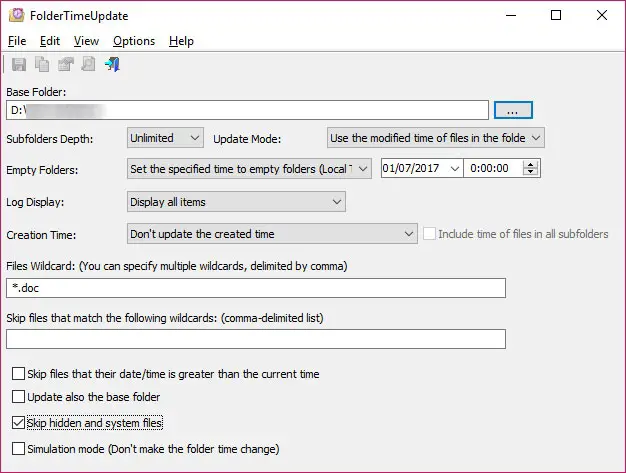This screenshot has height=473, width=626.
Task: Open the Edit menu
Action: pos(50,41)
